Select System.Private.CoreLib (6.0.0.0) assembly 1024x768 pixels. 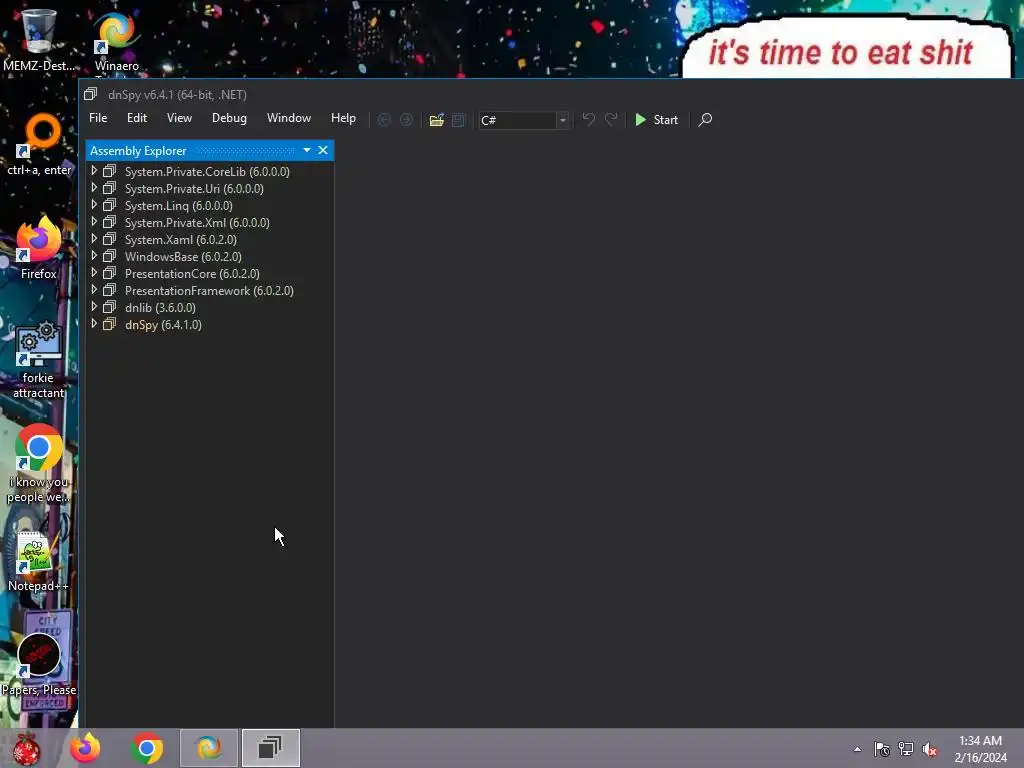(207, 172)
